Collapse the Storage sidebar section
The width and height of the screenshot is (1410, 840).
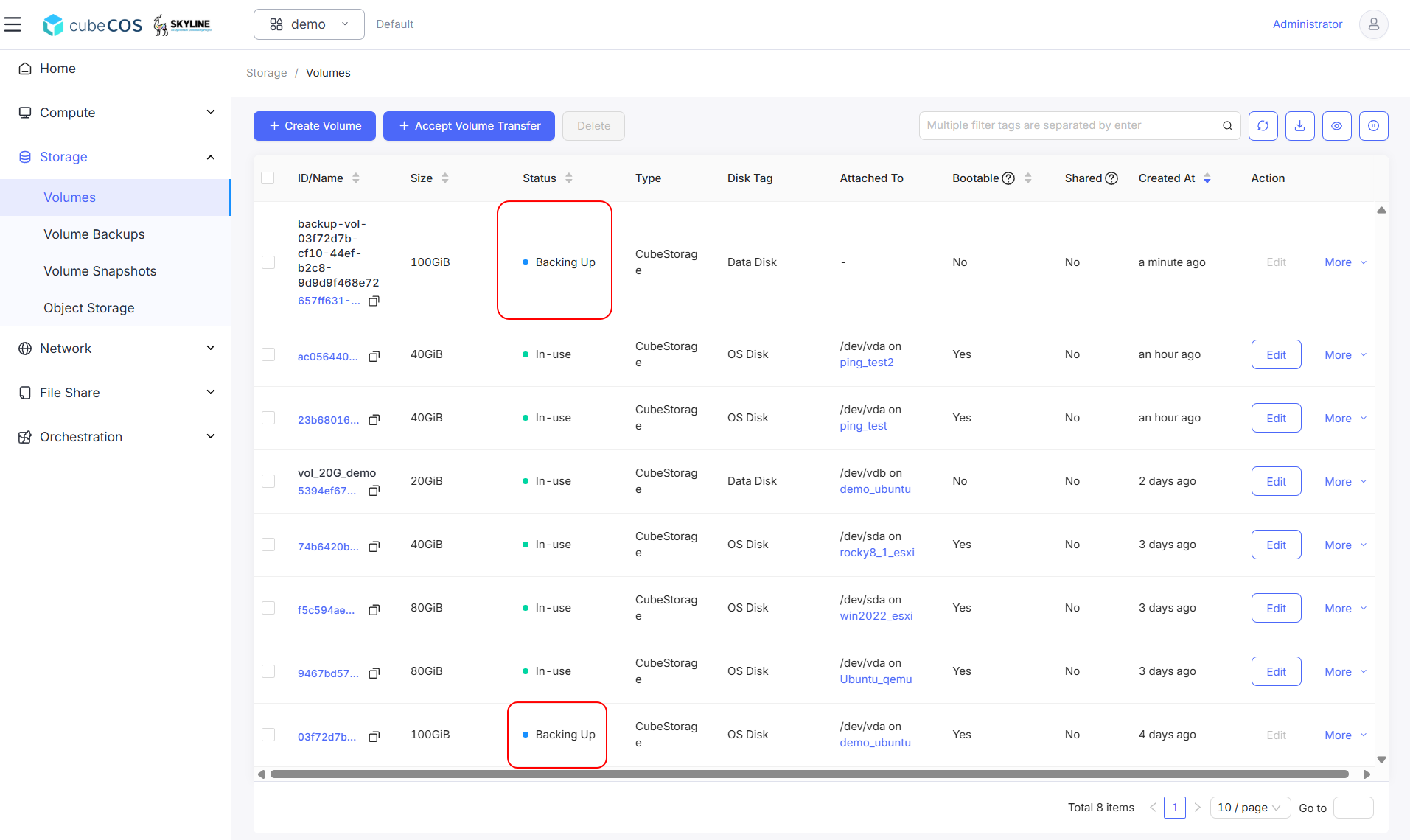pyautogui.click(x=116, y=157)
